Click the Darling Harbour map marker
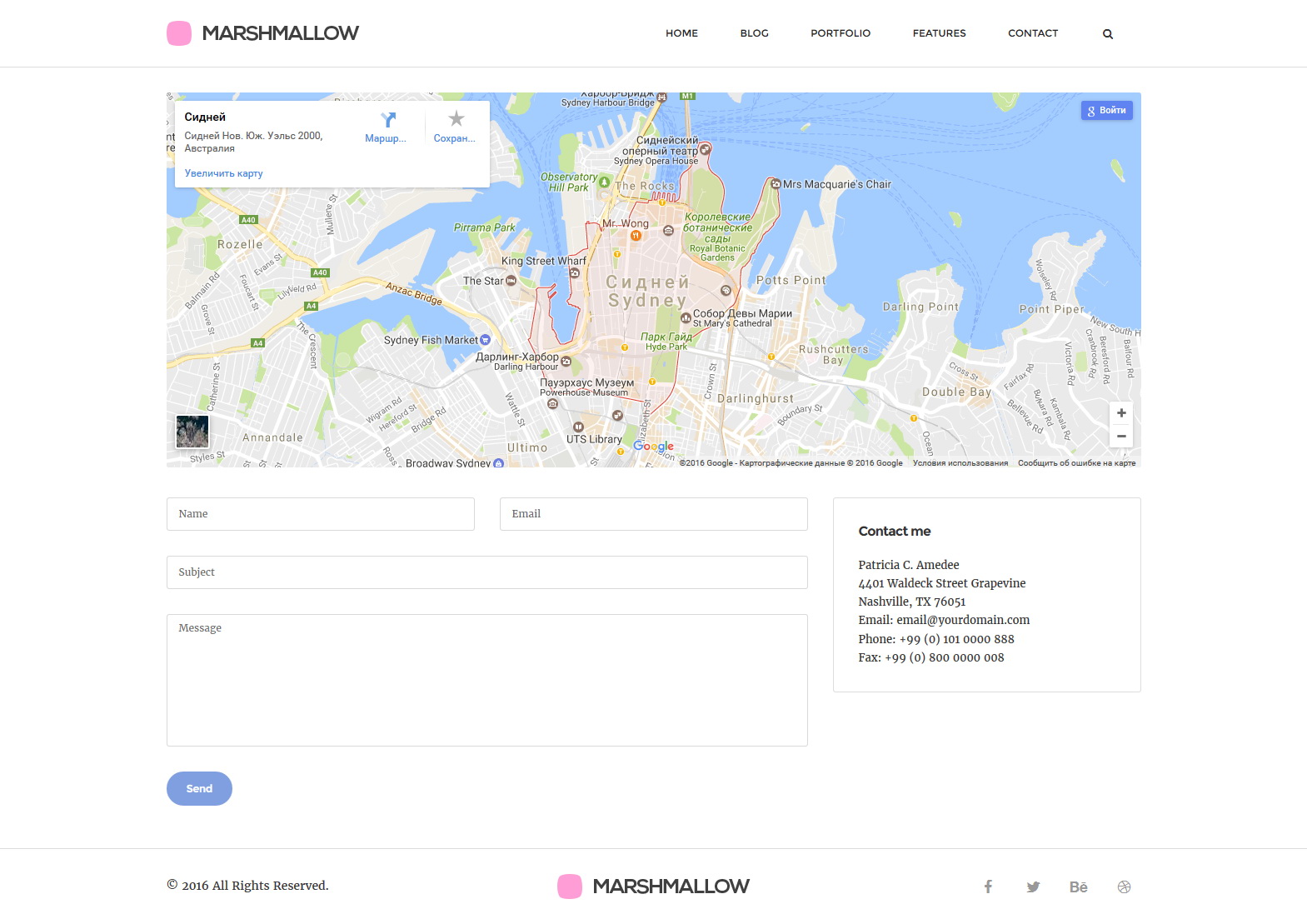 tap(566, 362)
